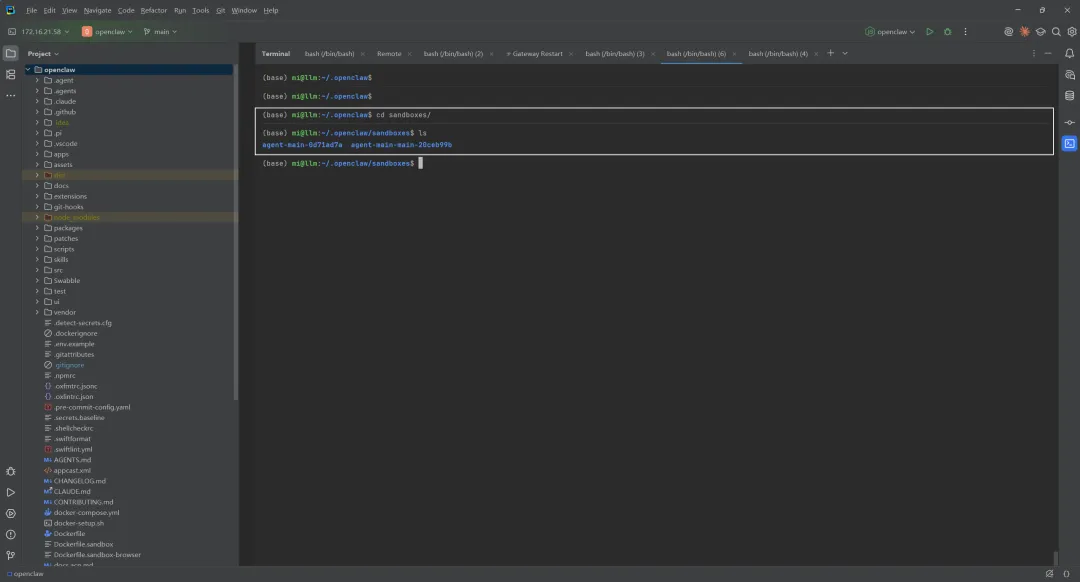The width and height of the screenshot is (1080, 582).
Task: Open the Git tool window icon
Action: click(10, 555)
